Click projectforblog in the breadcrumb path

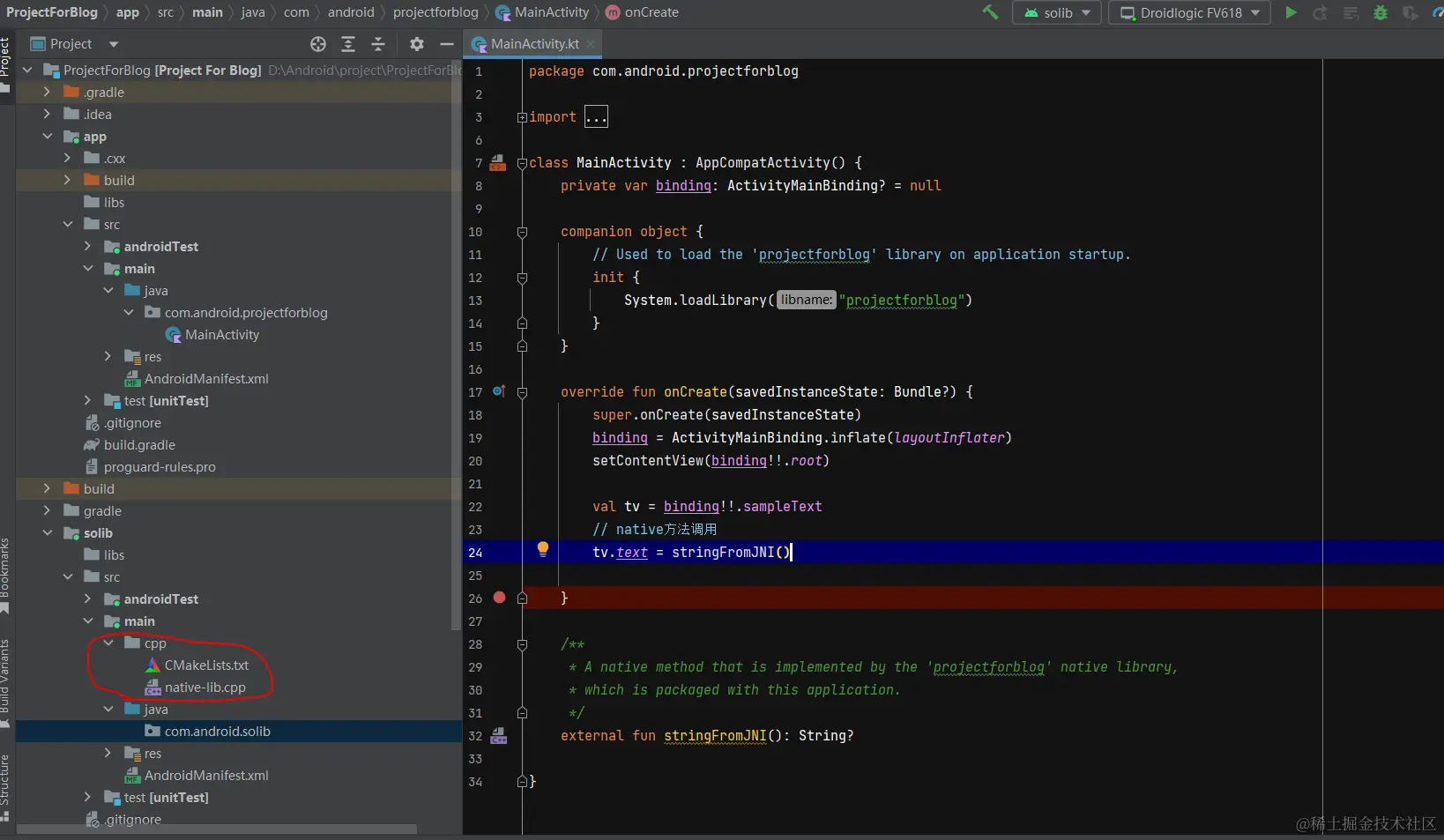point(435,12)
